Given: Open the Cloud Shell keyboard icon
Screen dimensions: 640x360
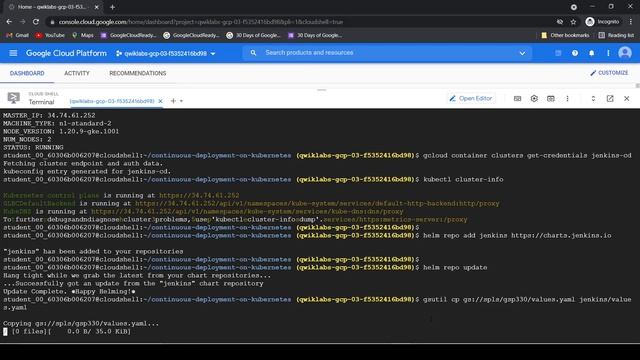Looking at the screenshot, I should tap(517, 98).
